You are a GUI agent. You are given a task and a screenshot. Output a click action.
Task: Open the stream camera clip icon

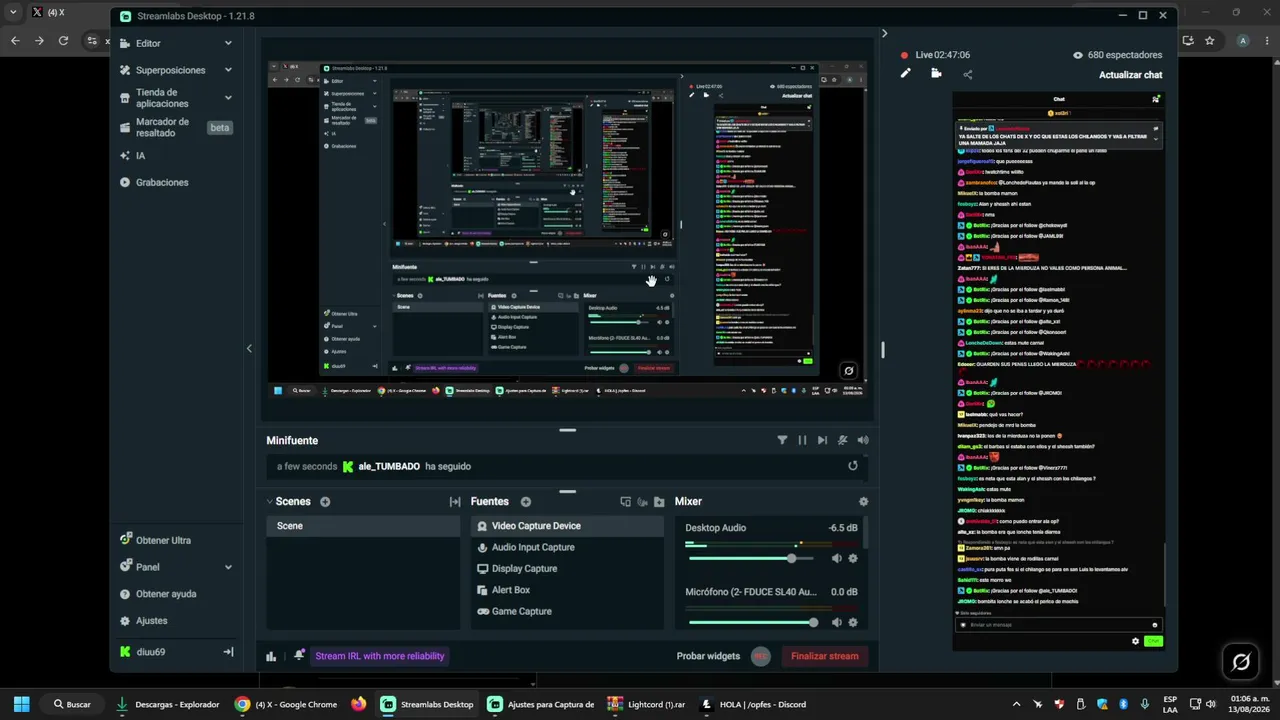coord(936,73)
